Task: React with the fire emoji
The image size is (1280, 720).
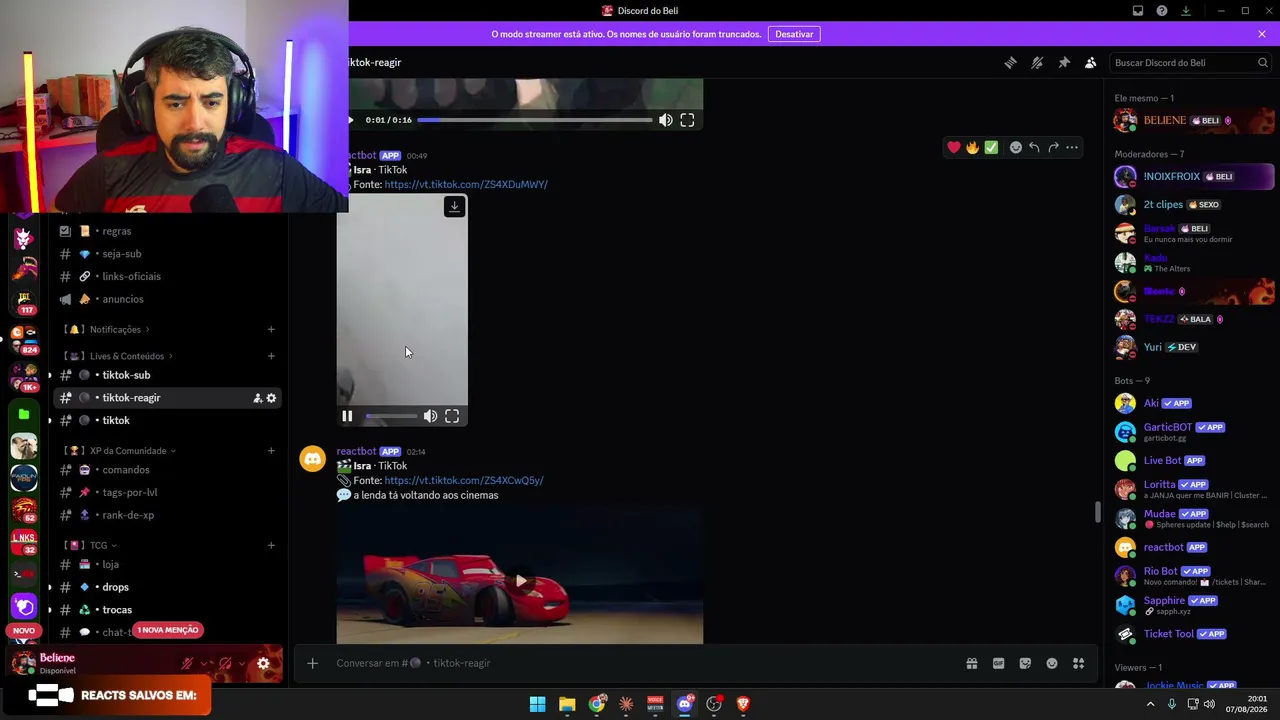Action: pos(972,148)
